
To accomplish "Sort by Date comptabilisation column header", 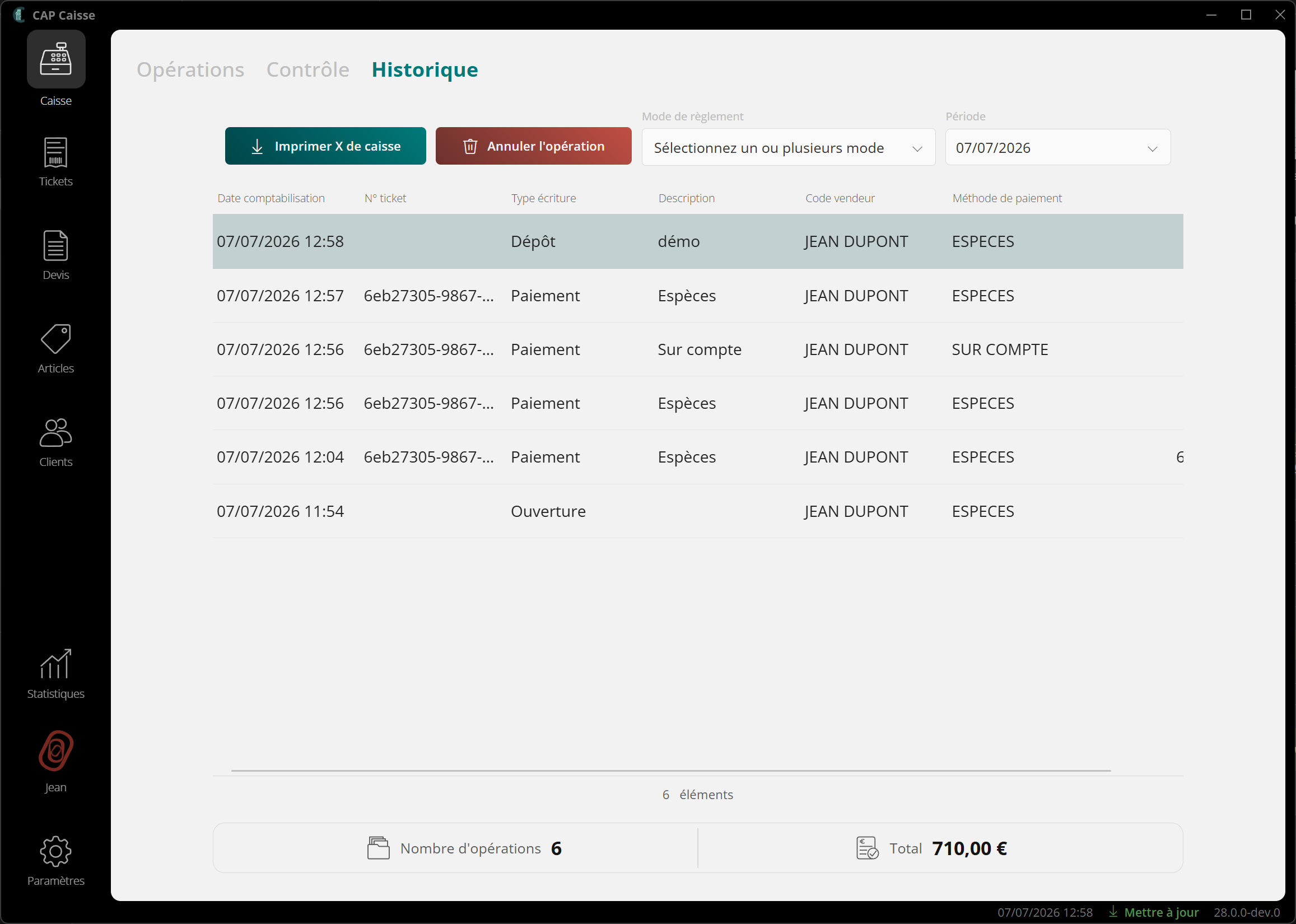I will point(271,198).
